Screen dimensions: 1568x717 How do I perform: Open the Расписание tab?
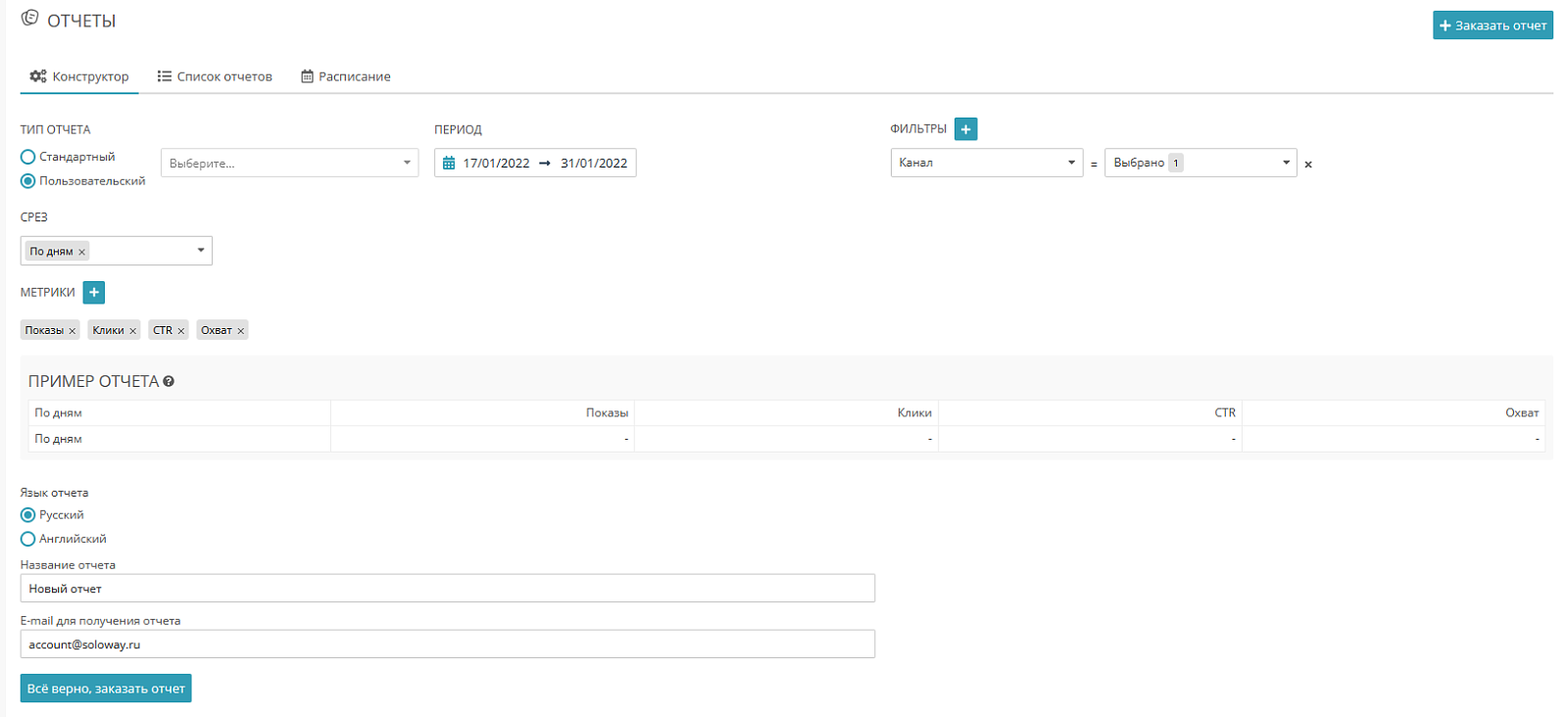(x=345, y=76)
